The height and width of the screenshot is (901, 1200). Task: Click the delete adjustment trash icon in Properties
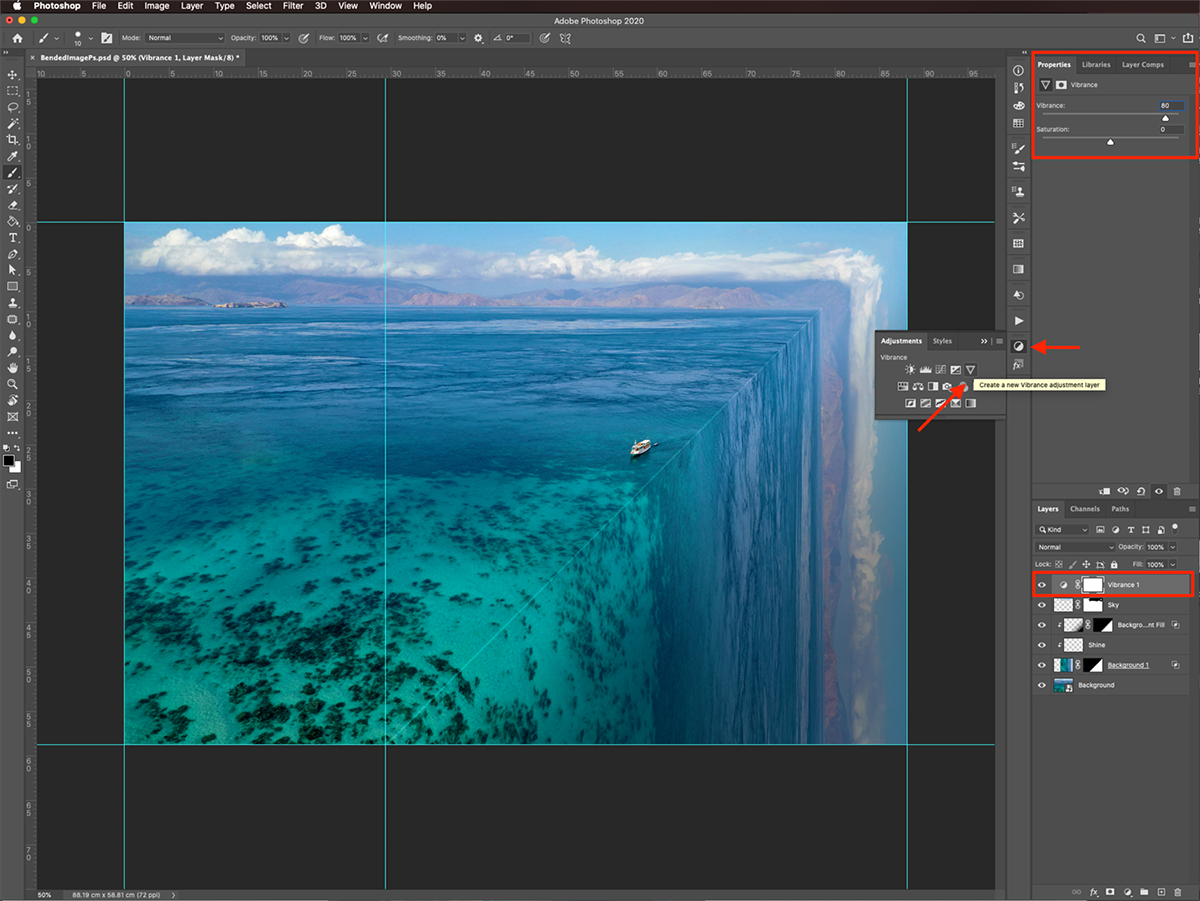[1176, 491]
